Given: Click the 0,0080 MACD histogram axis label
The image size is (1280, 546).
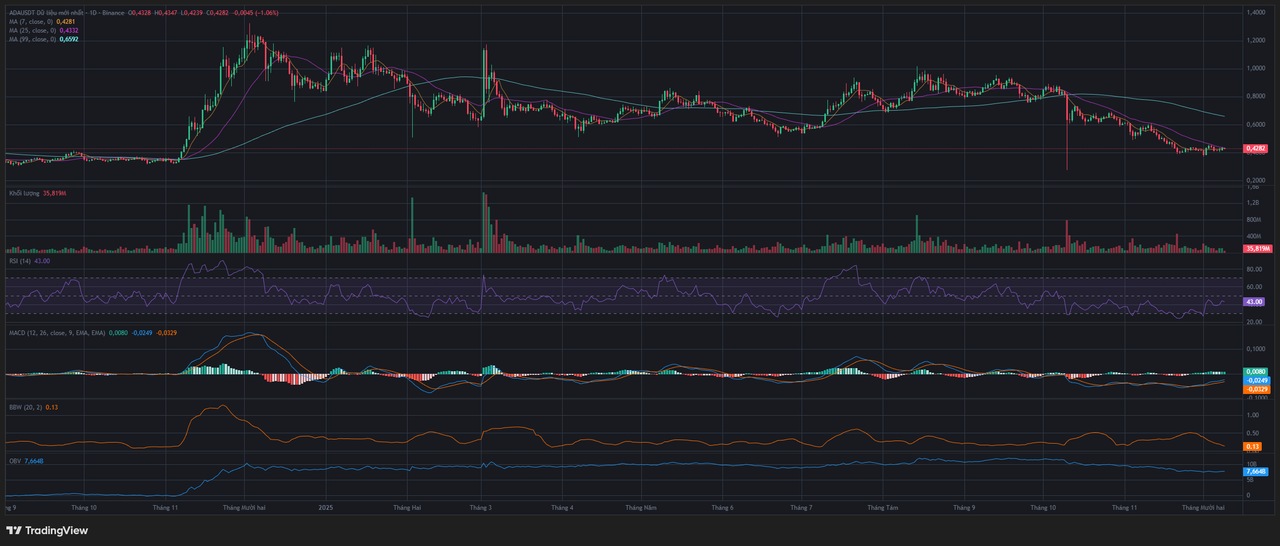Looking at the screenshot, I should pyautogui.click(x=1256, y=372).
